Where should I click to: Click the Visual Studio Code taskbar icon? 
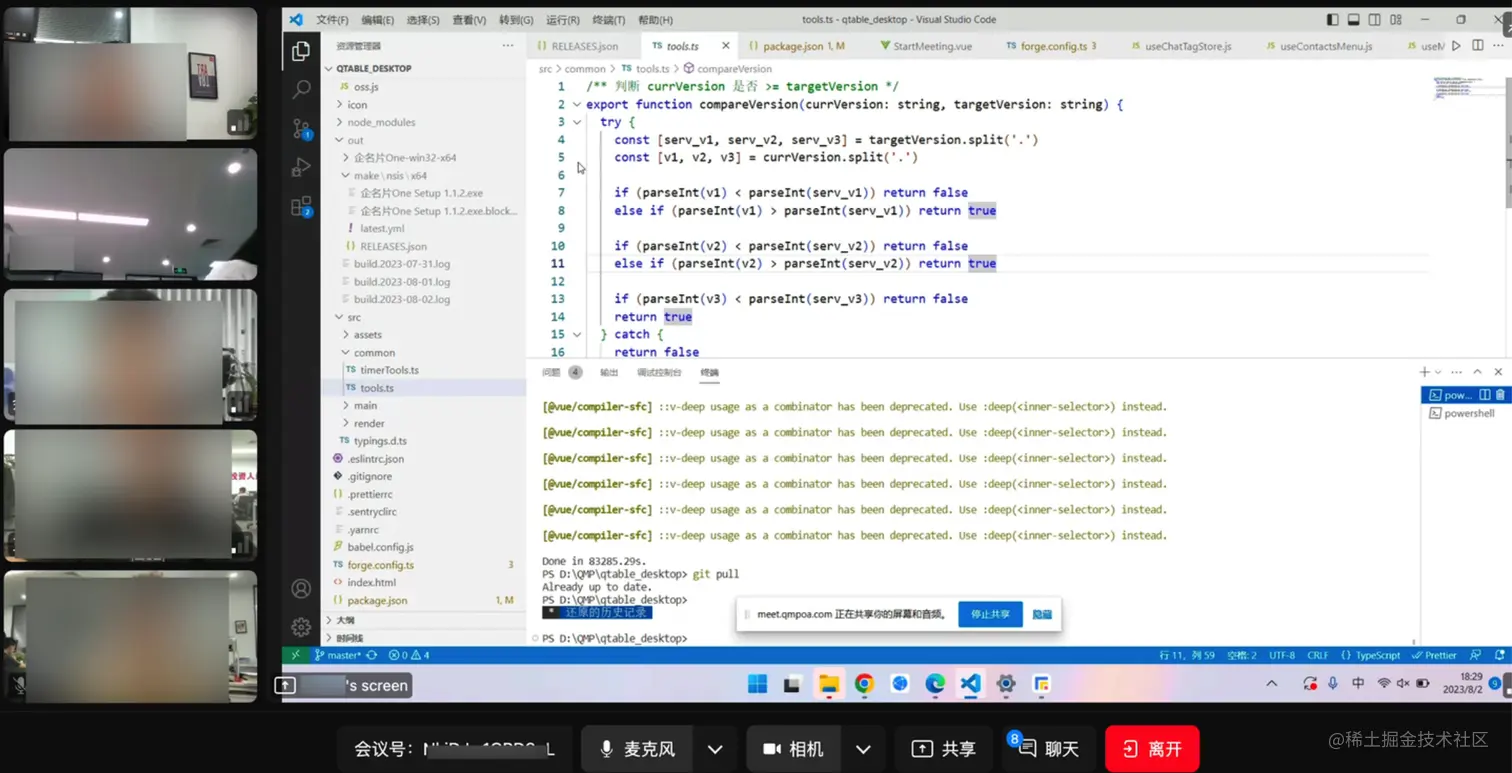click(x=970, y=684)
